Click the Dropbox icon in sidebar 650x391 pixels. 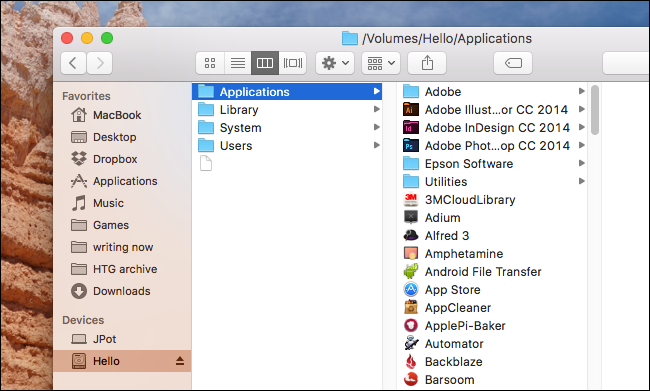(79, 159)
